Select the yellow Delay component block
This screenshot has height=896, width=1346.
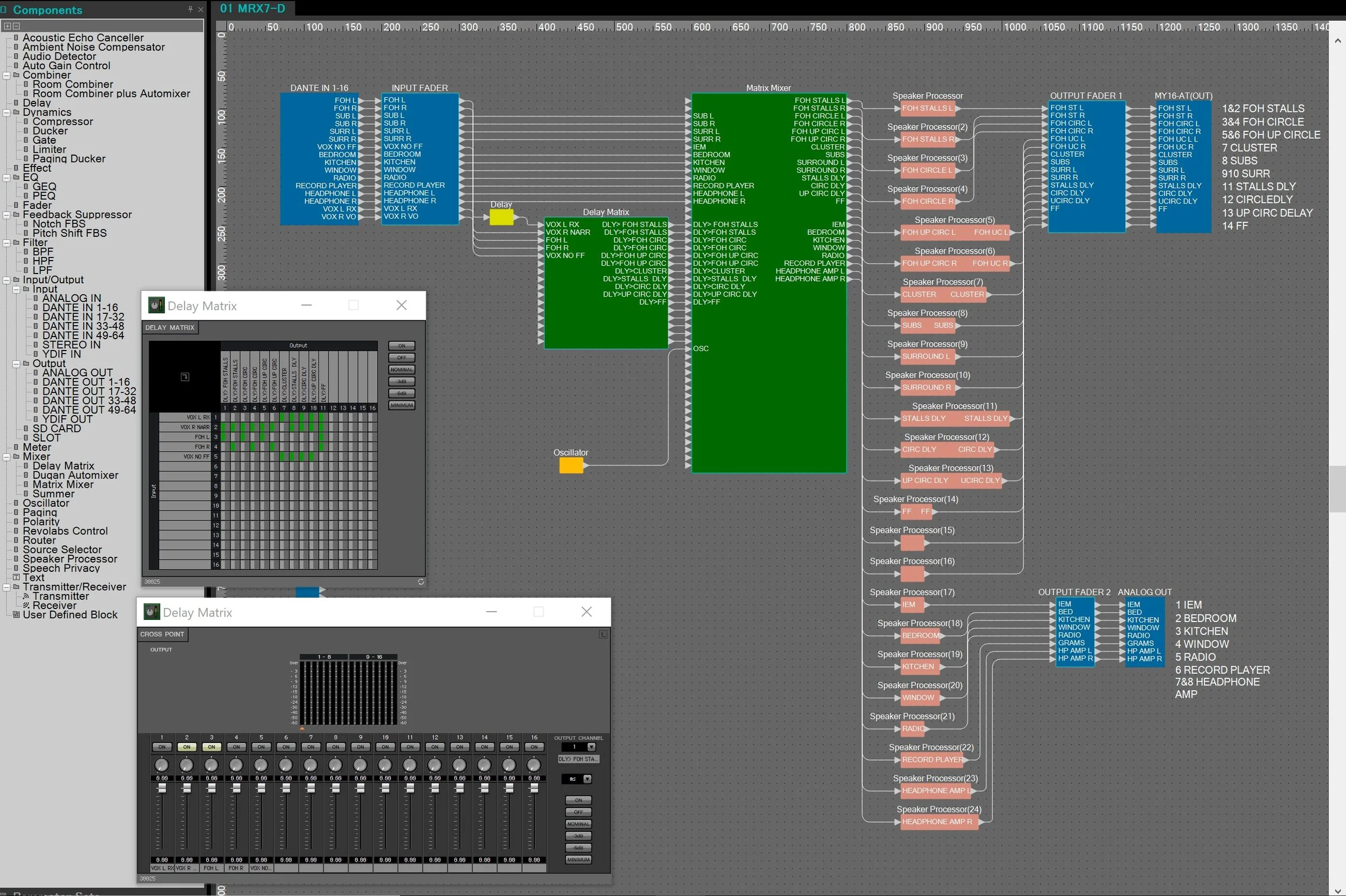501,217
